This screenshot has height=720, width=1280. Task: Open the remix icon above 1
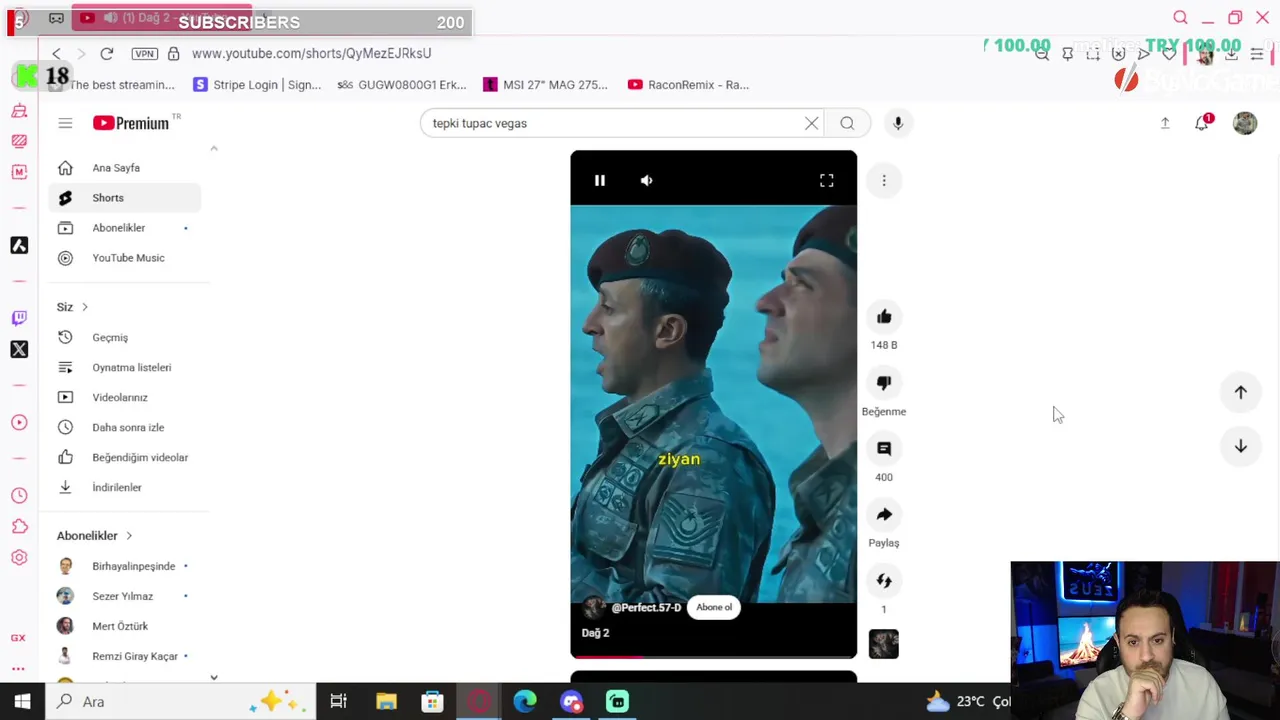point(884,581)
